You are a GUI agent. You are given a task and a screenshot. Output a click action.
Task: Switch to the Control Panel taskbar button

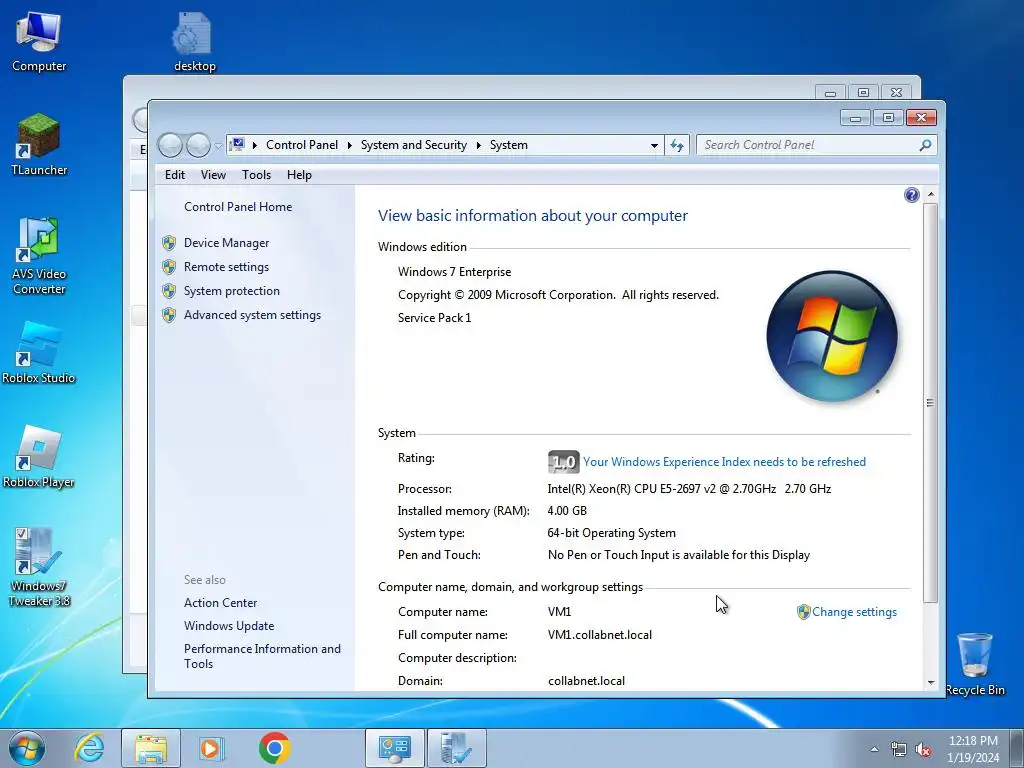click(394, 748)
